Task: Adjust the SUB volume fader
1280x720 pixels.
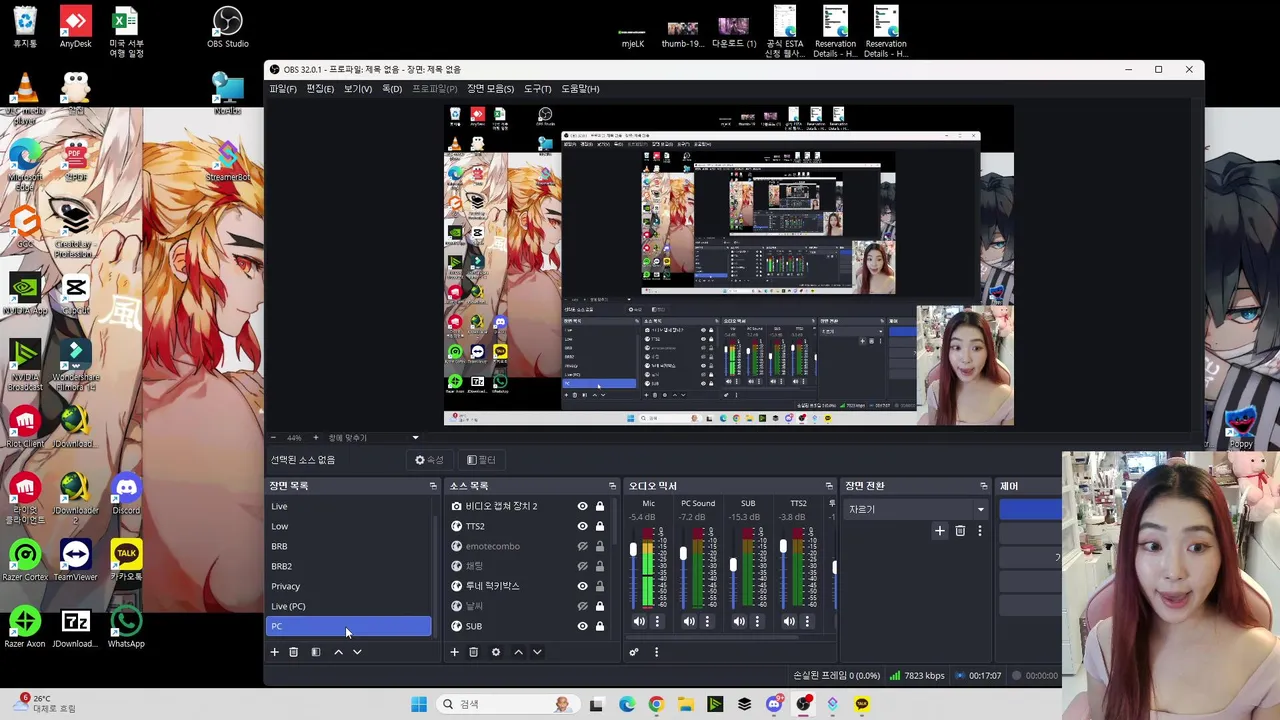Action: point(733,567)
